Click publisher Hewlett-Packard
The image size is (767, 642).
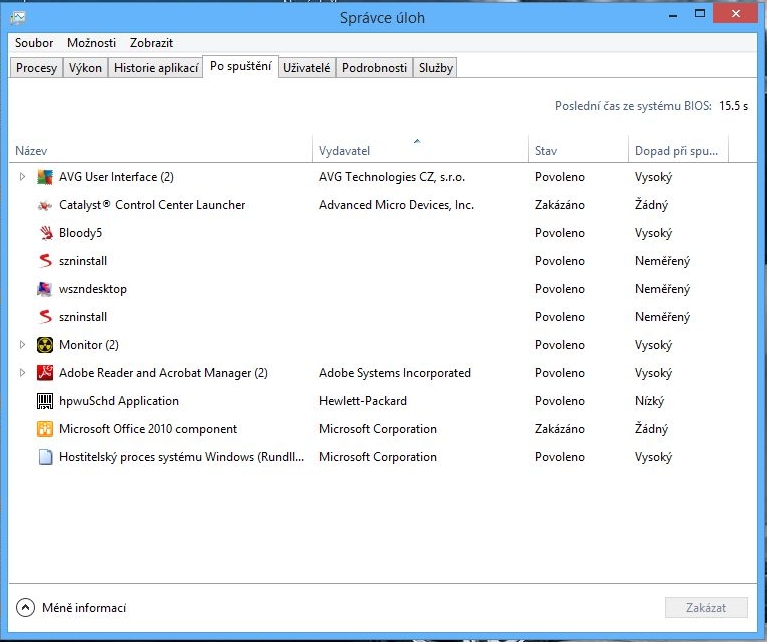363,401
